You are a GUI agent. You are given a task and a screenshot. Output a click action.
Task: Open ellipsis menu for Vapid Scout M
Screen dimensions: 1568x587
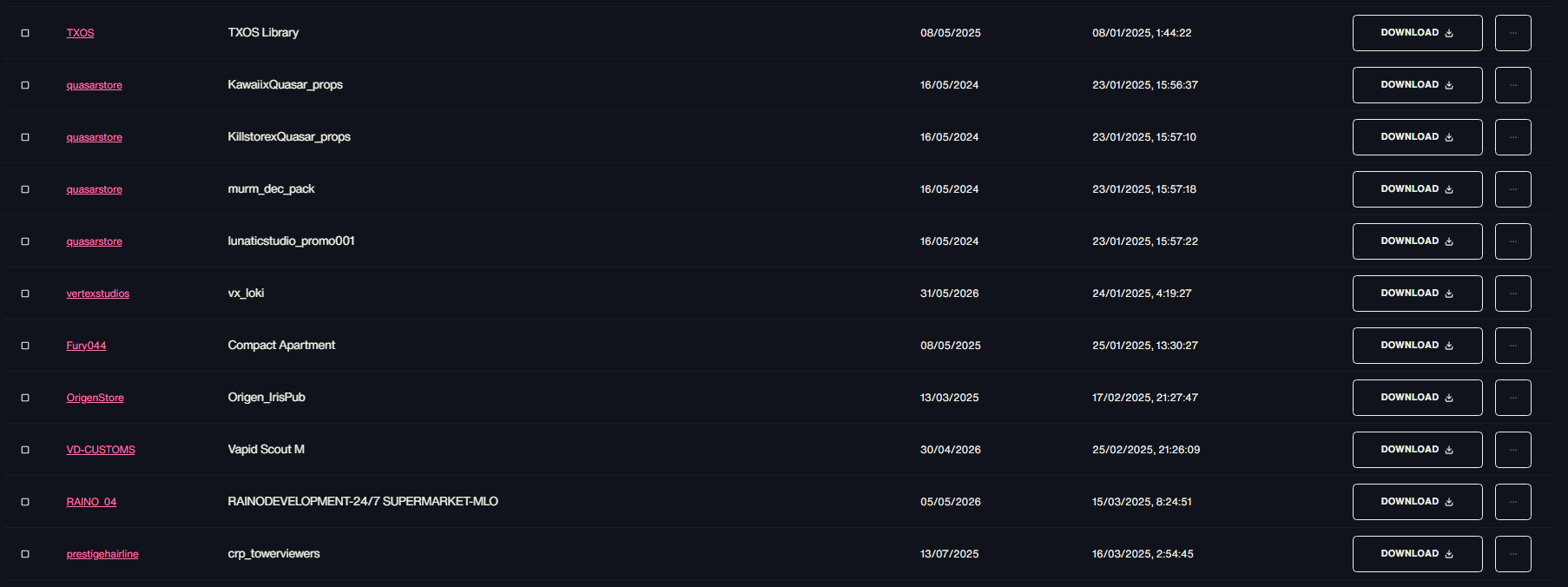tap(1512, 450)
